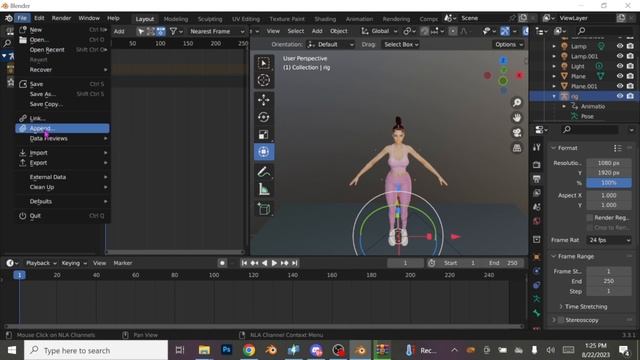Open the Playback popover in timeline
The height and width of the screenshot is (360, 640).
41,263
